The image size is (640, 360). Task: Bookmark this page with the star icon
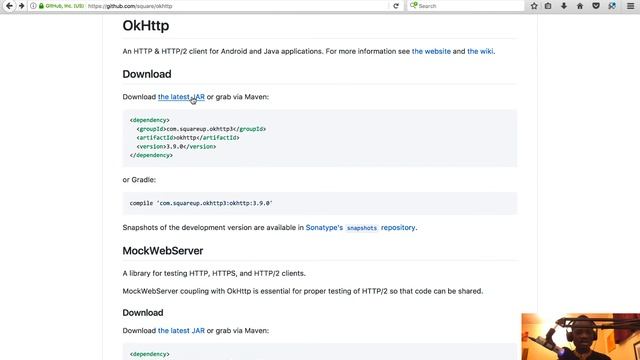pos(534,6)
